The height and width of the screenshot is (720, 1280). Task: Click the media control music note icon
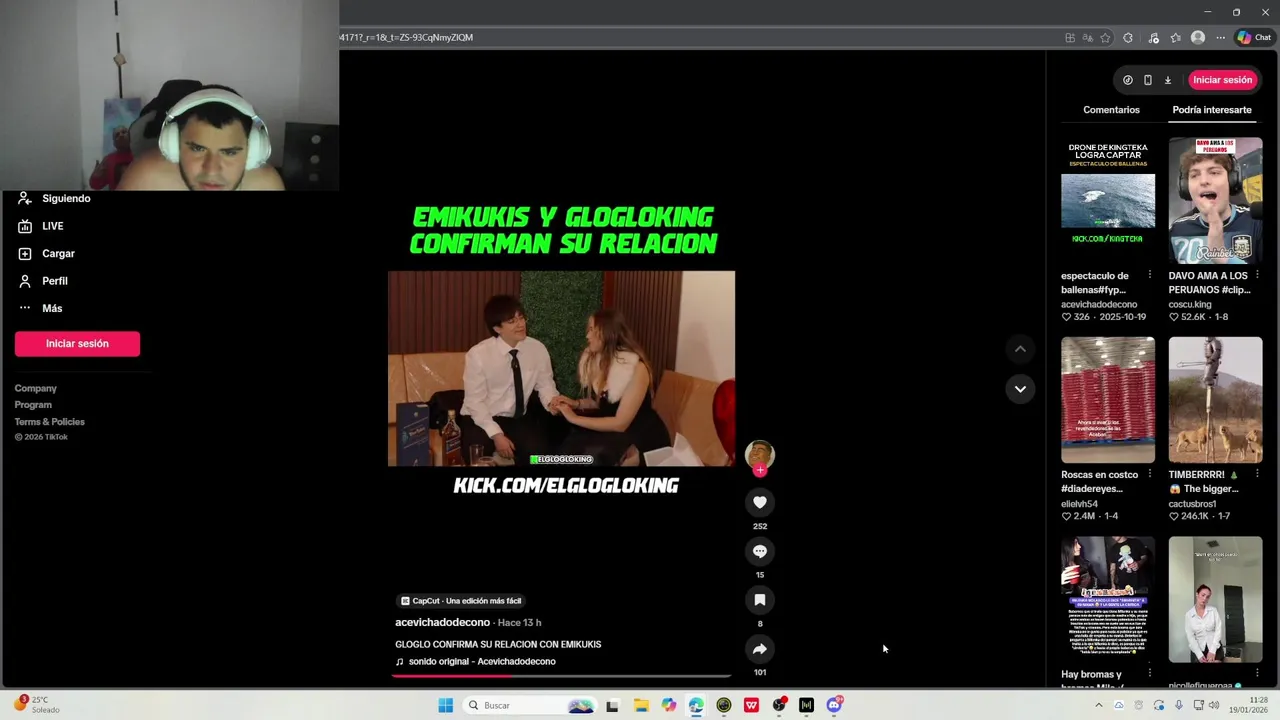pyautogui.click(x=1153, y=38)
